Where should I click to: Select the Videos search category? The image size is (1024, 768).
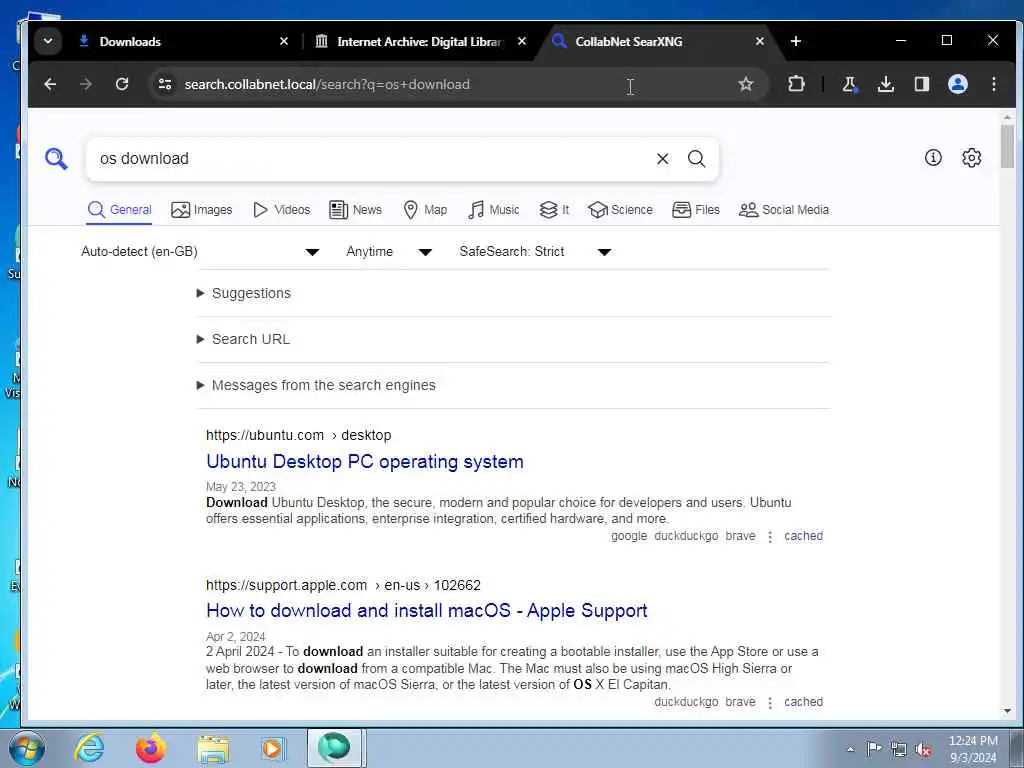point(281,210)
